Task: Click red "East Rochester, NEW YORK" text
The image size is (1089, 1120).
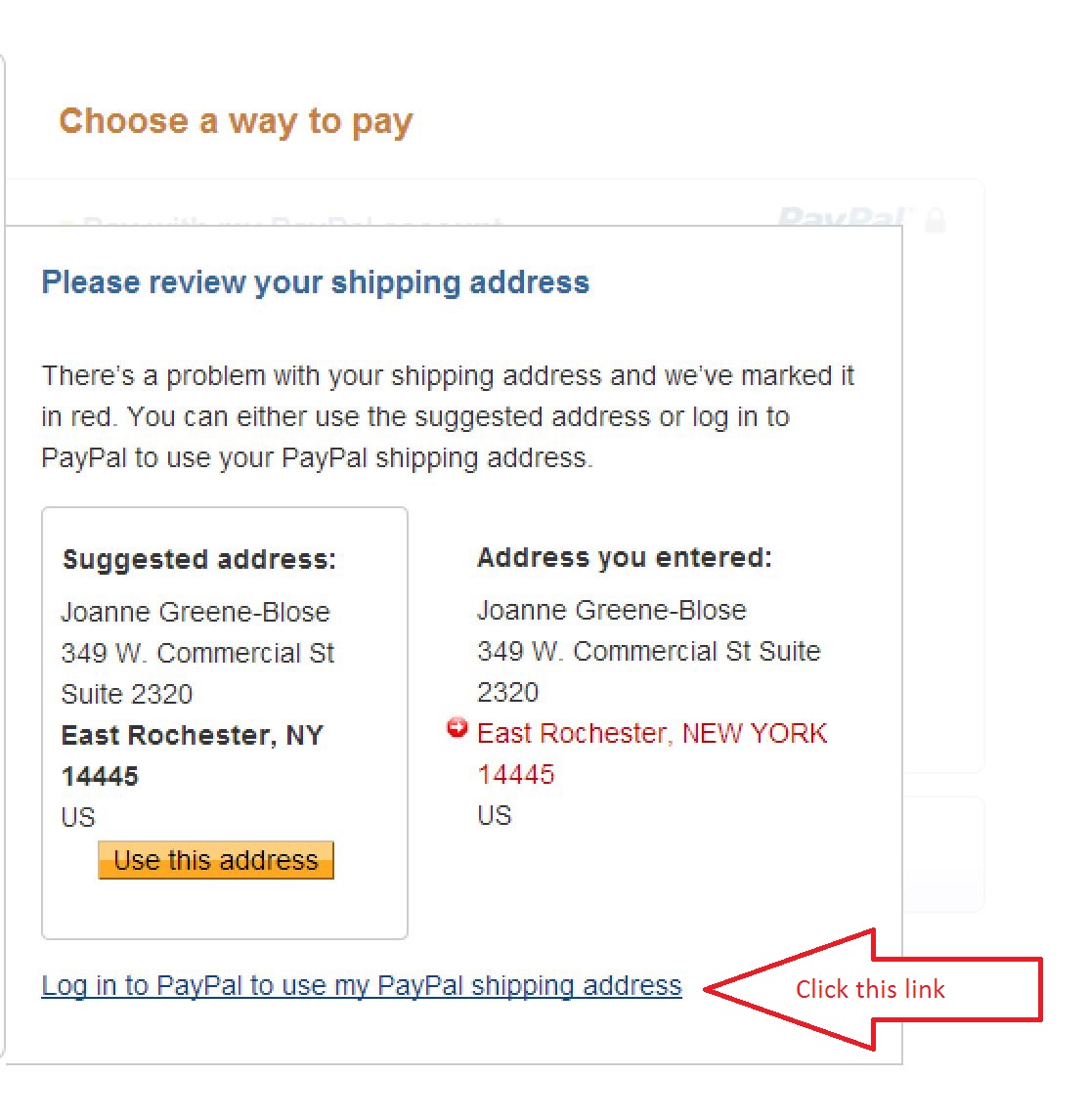Action: (x=651, y=733)
